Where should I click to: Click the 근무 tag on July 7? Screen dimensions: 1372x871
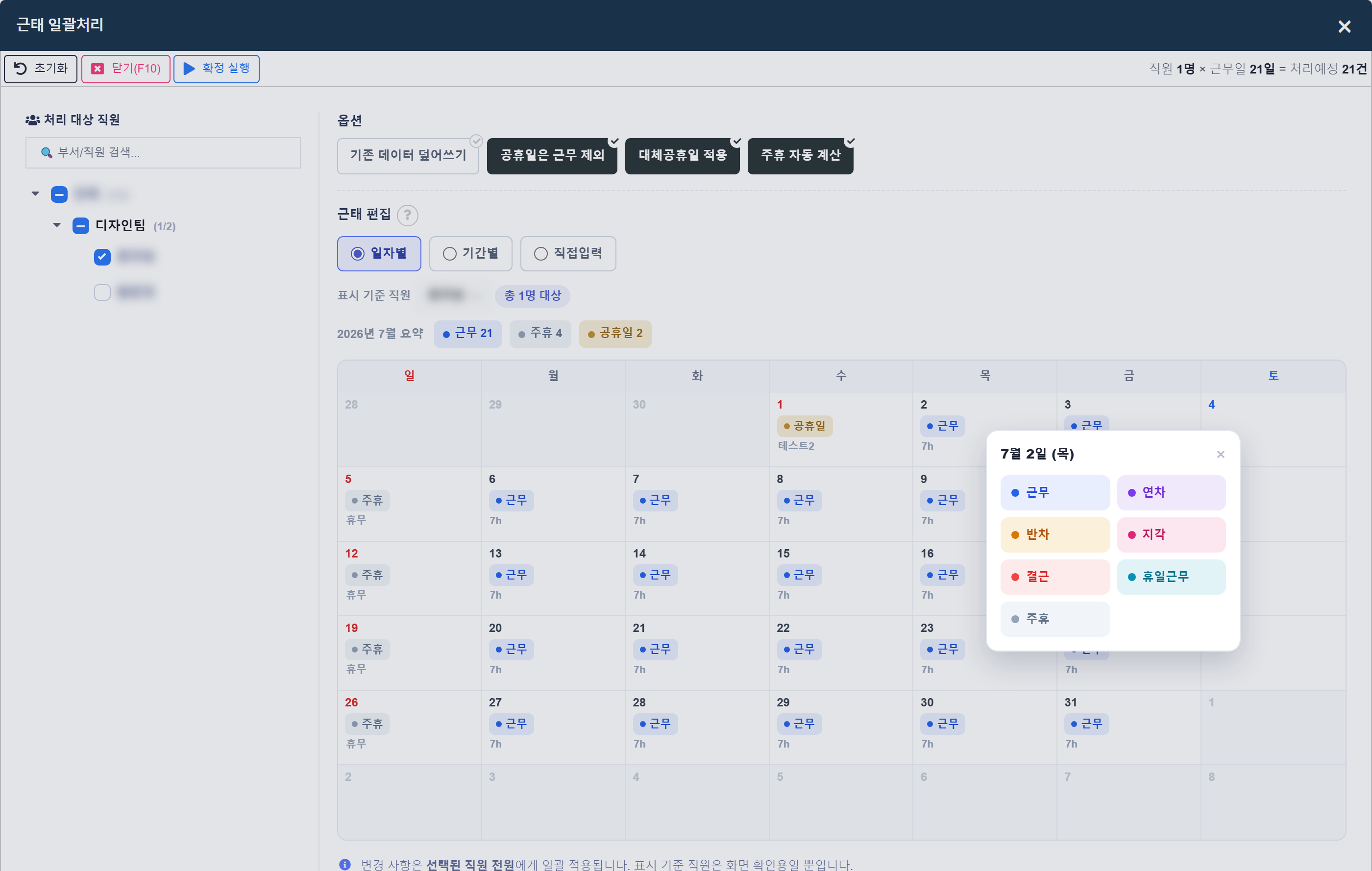655,500
